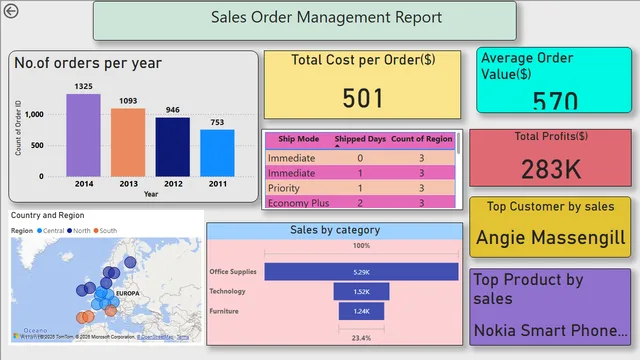Image resolution: width=640 pixels, height=360 pixels.
Task: Click the 23.4% funnel label
Action: 361,338
